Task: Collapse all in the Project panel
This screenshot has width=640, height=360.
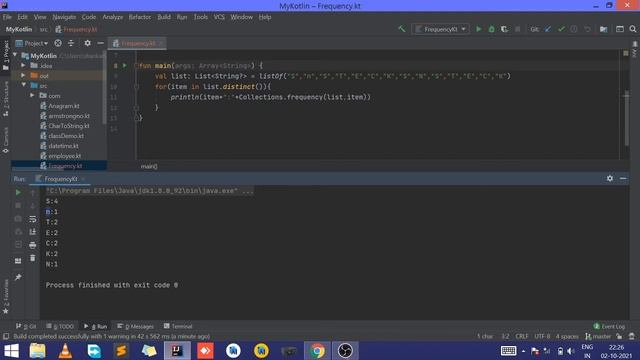Action: 71,43
